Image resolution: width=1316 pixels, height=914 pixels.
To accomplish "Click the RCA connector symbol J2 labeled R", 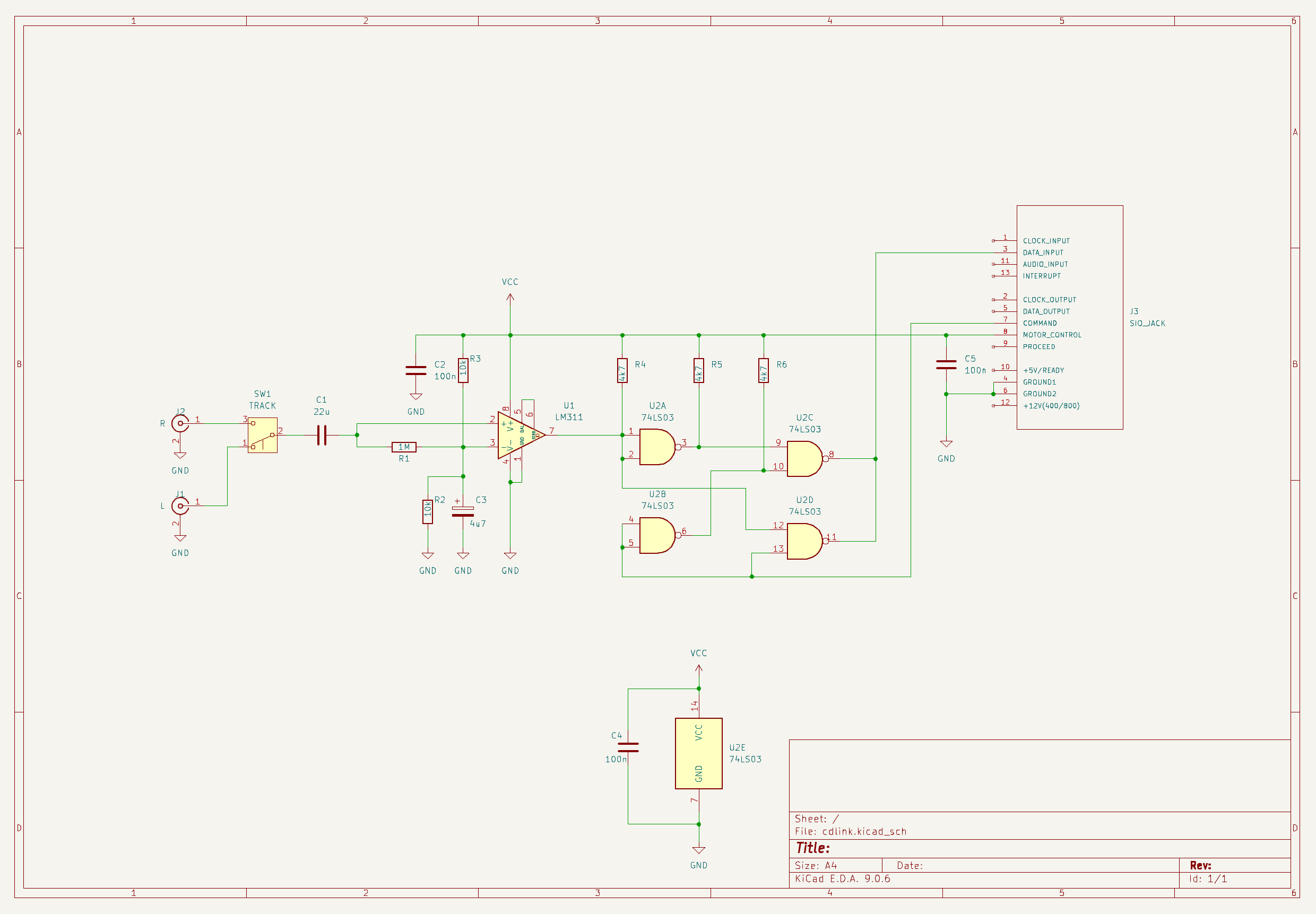I will pos(180,423).
